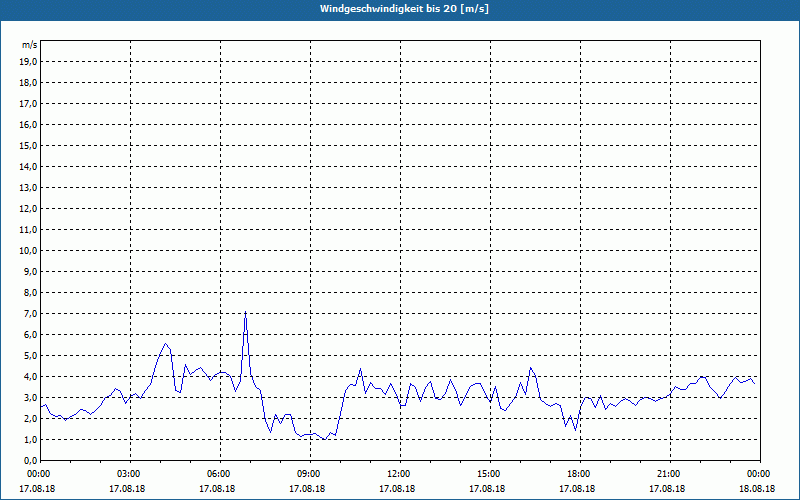The width and height of the screenshot is (800, 500).
Task: Select the 21:00 time marker
Action: [669, 474]
